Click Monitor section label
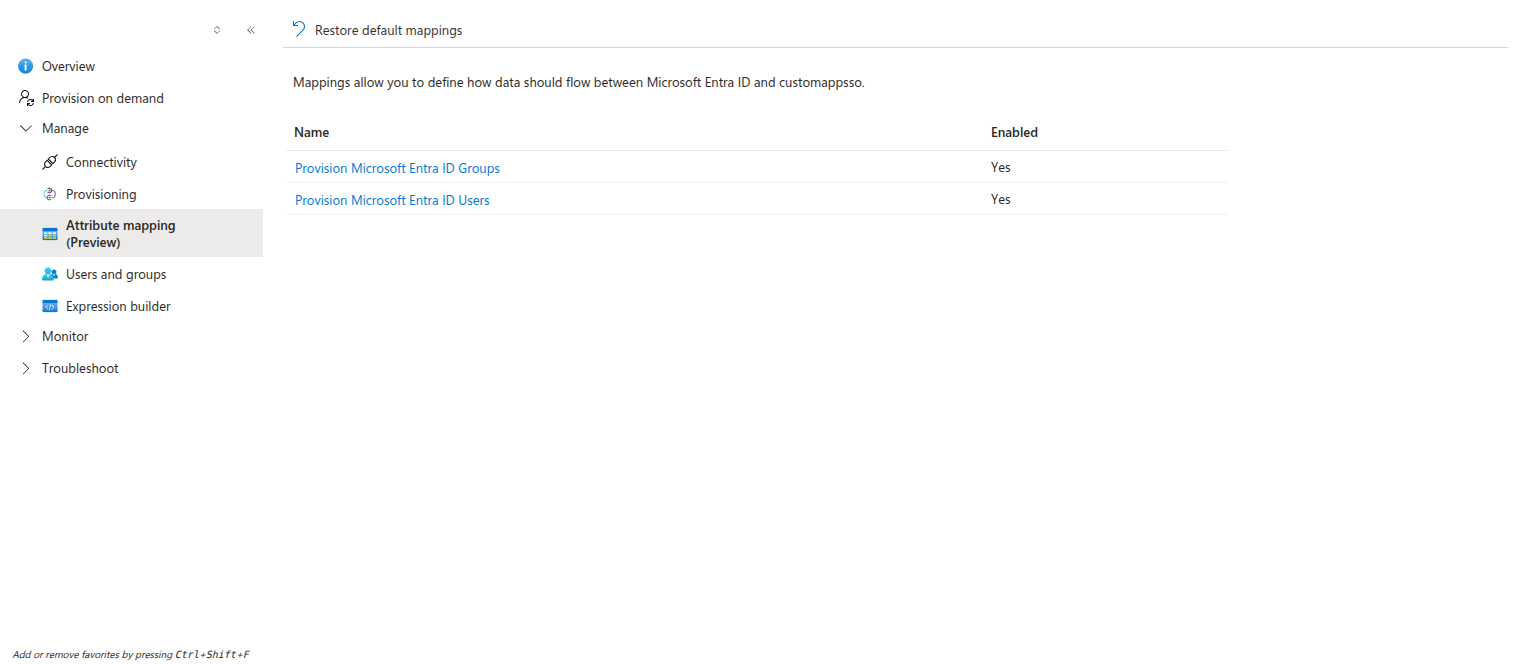 (x=65, y=336)
